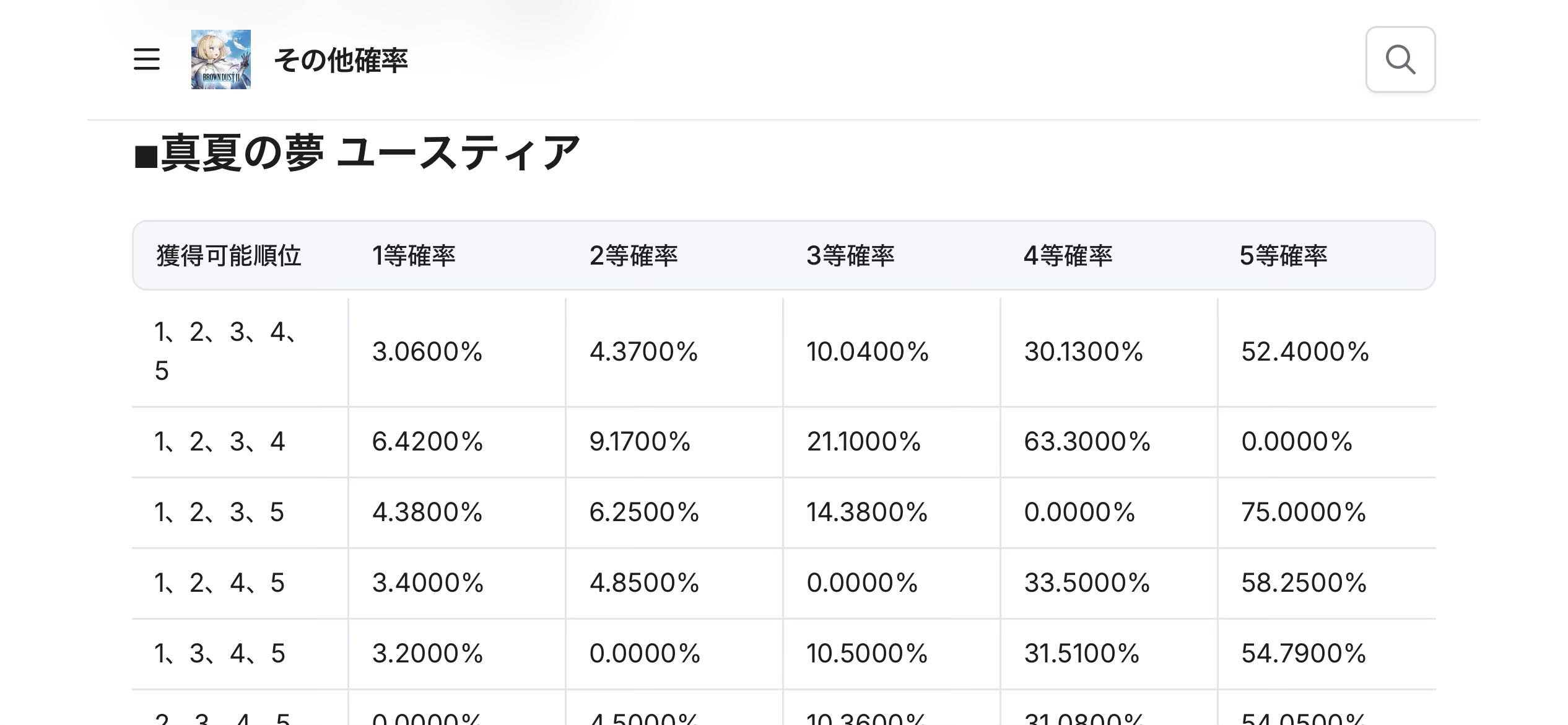The width and height of the screenshot is (1568, 725).
Task: Click the row label 1、2、3、4
Action: pos(220,442)
